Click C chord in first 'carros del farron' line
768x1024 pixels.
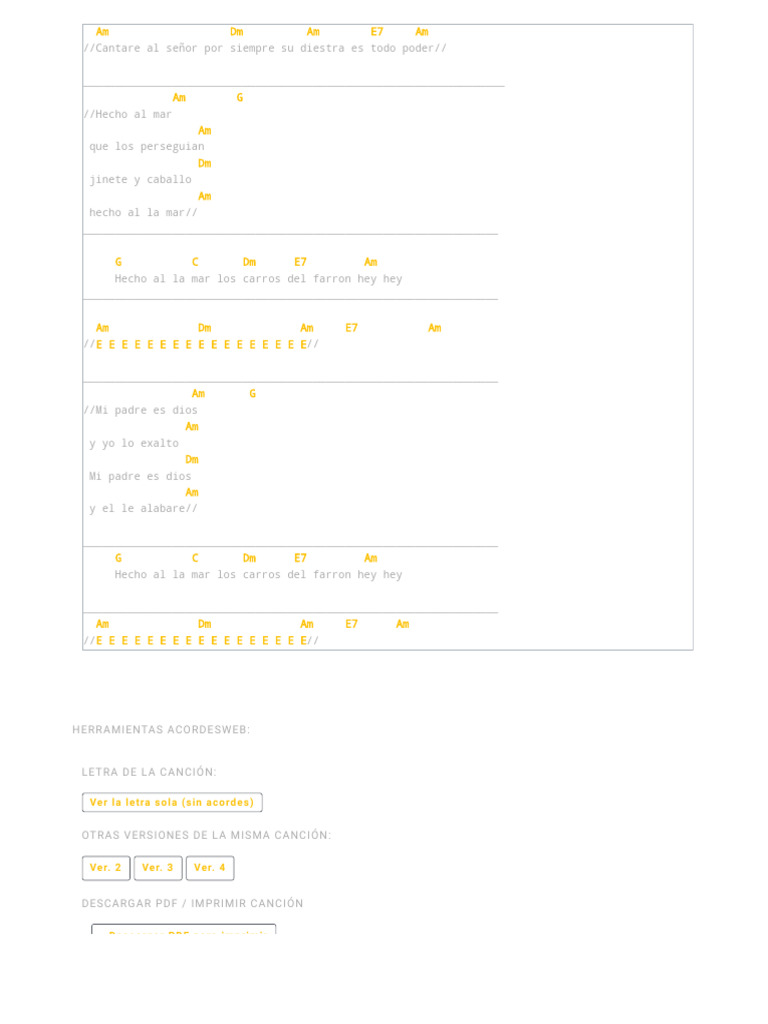195,263
